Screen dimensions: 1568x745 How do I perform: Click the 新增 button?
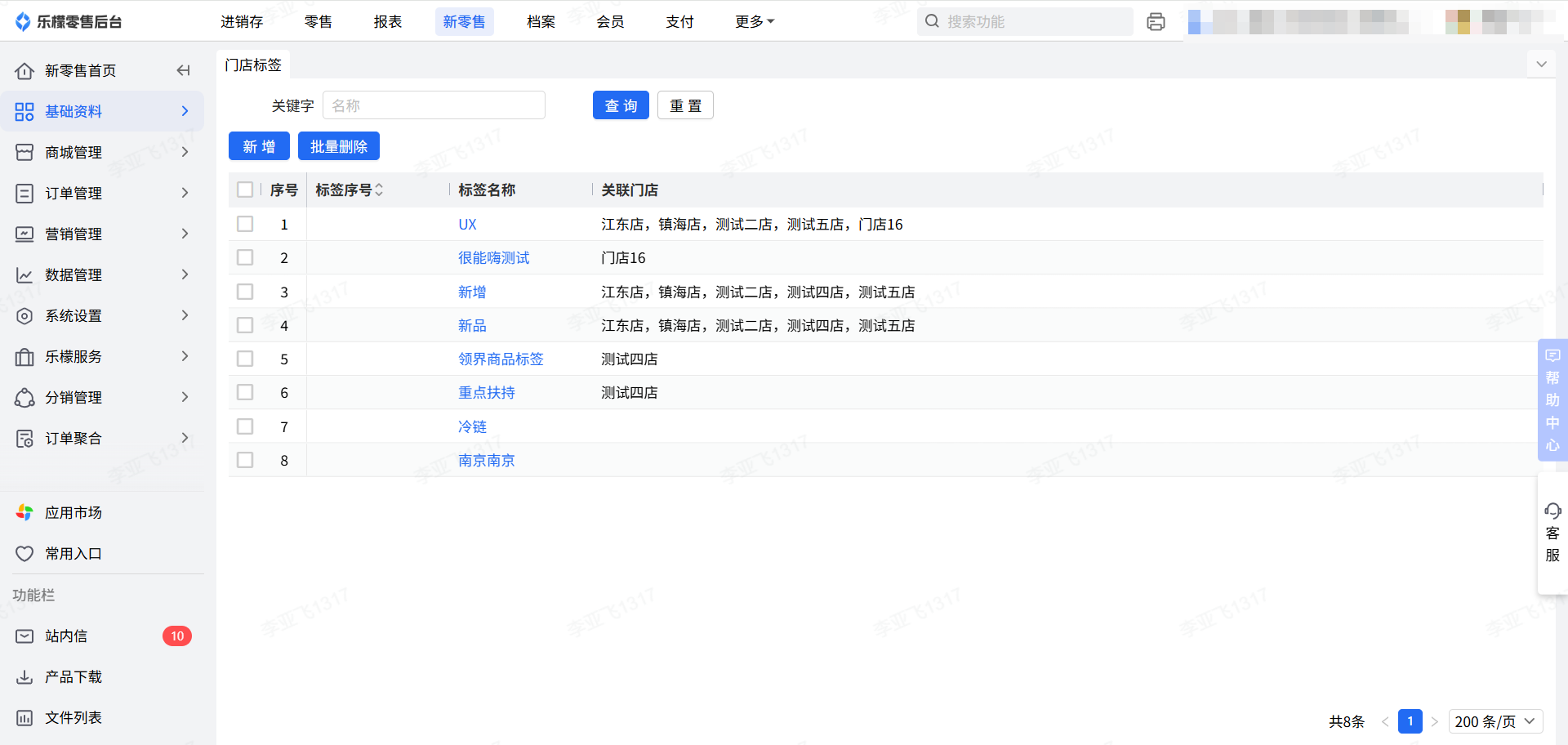259,146
